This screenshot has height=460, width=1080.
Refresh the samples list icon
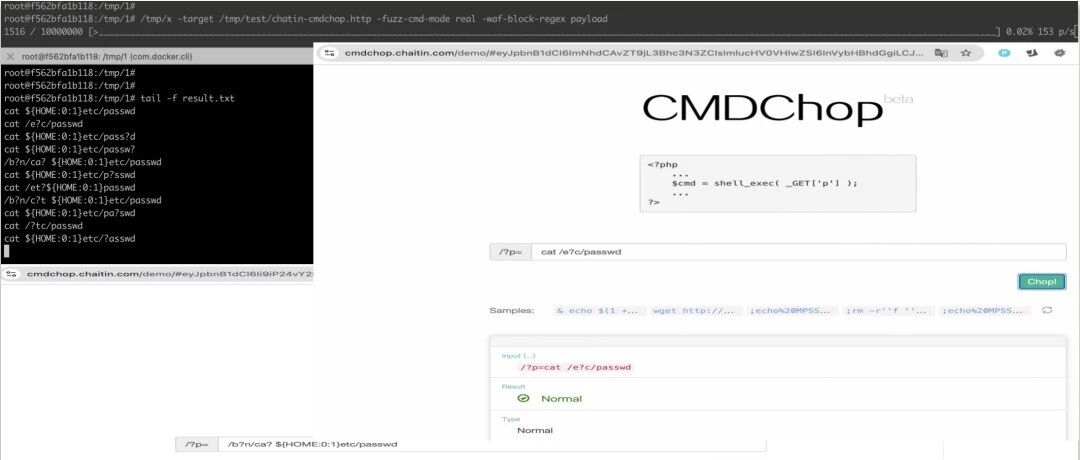(x=1047, y=311)
